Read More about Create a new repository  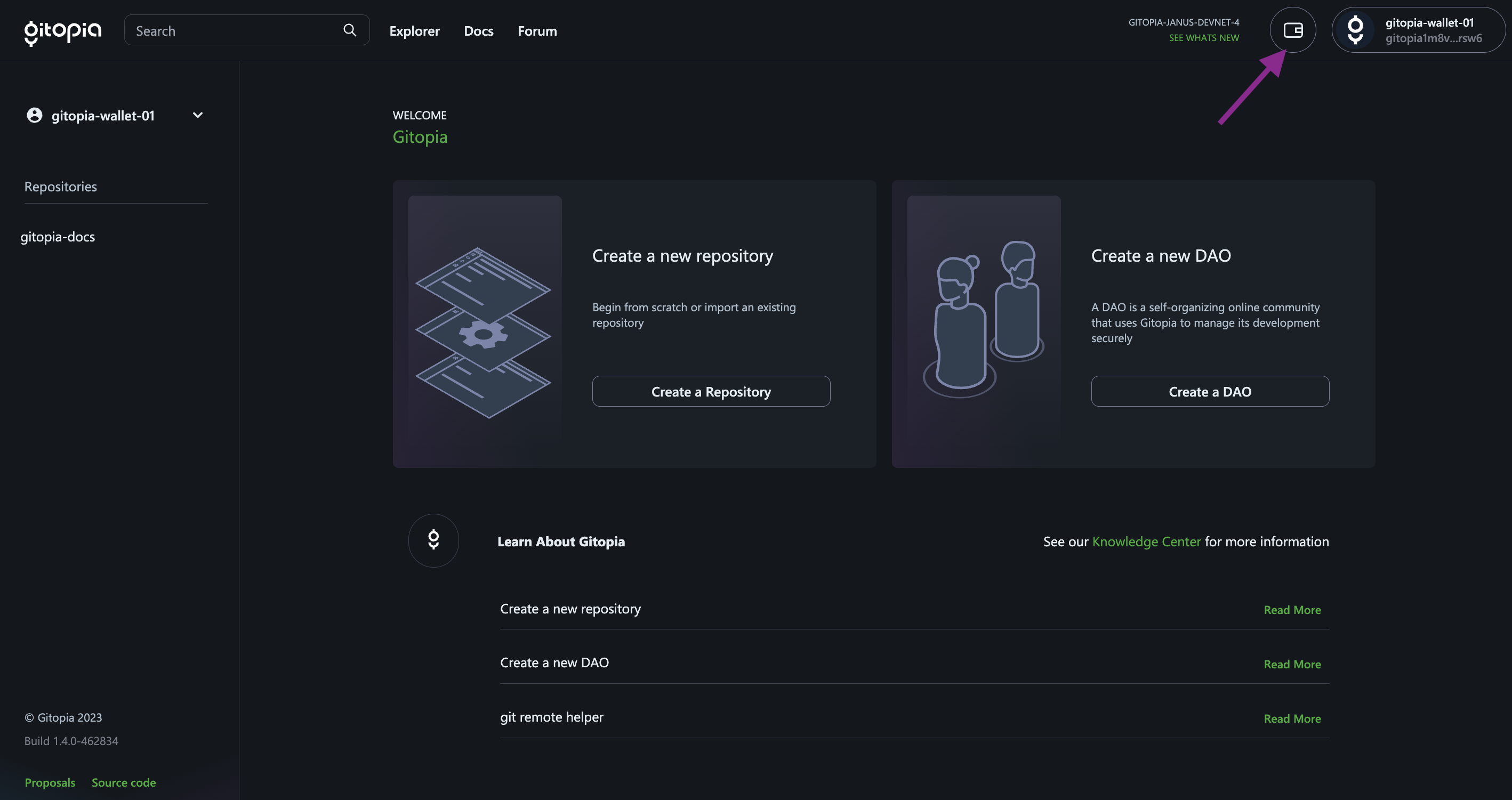tap(1292, 610)
